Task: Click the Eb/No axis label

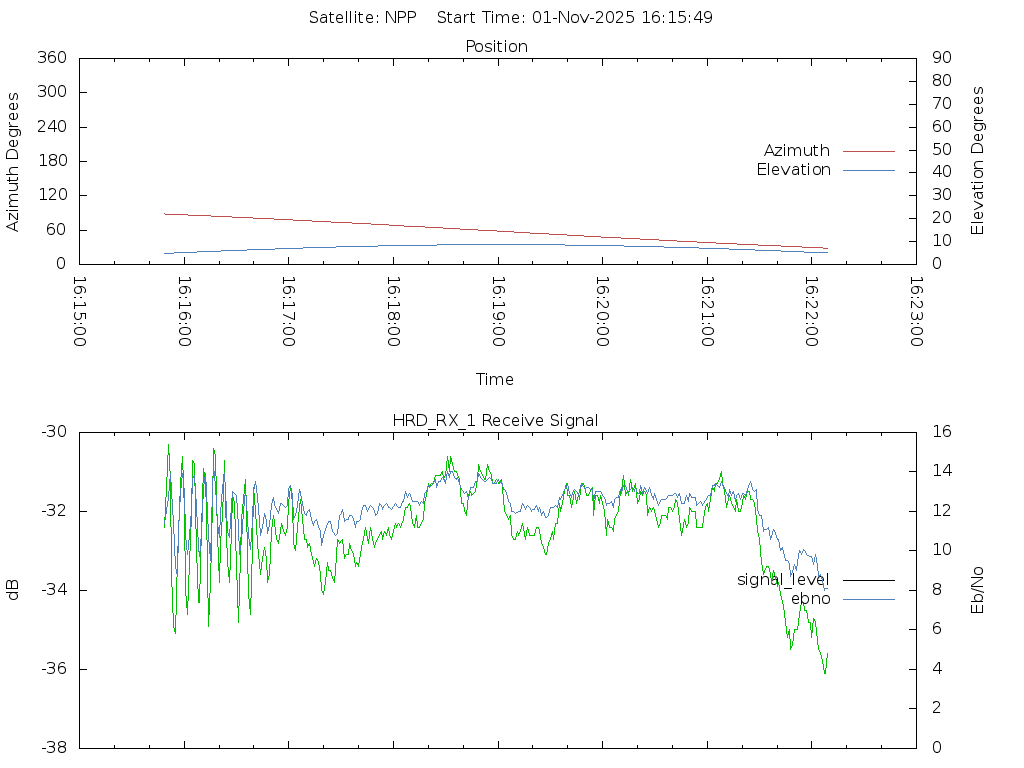Action: click(x=978, y=590)
